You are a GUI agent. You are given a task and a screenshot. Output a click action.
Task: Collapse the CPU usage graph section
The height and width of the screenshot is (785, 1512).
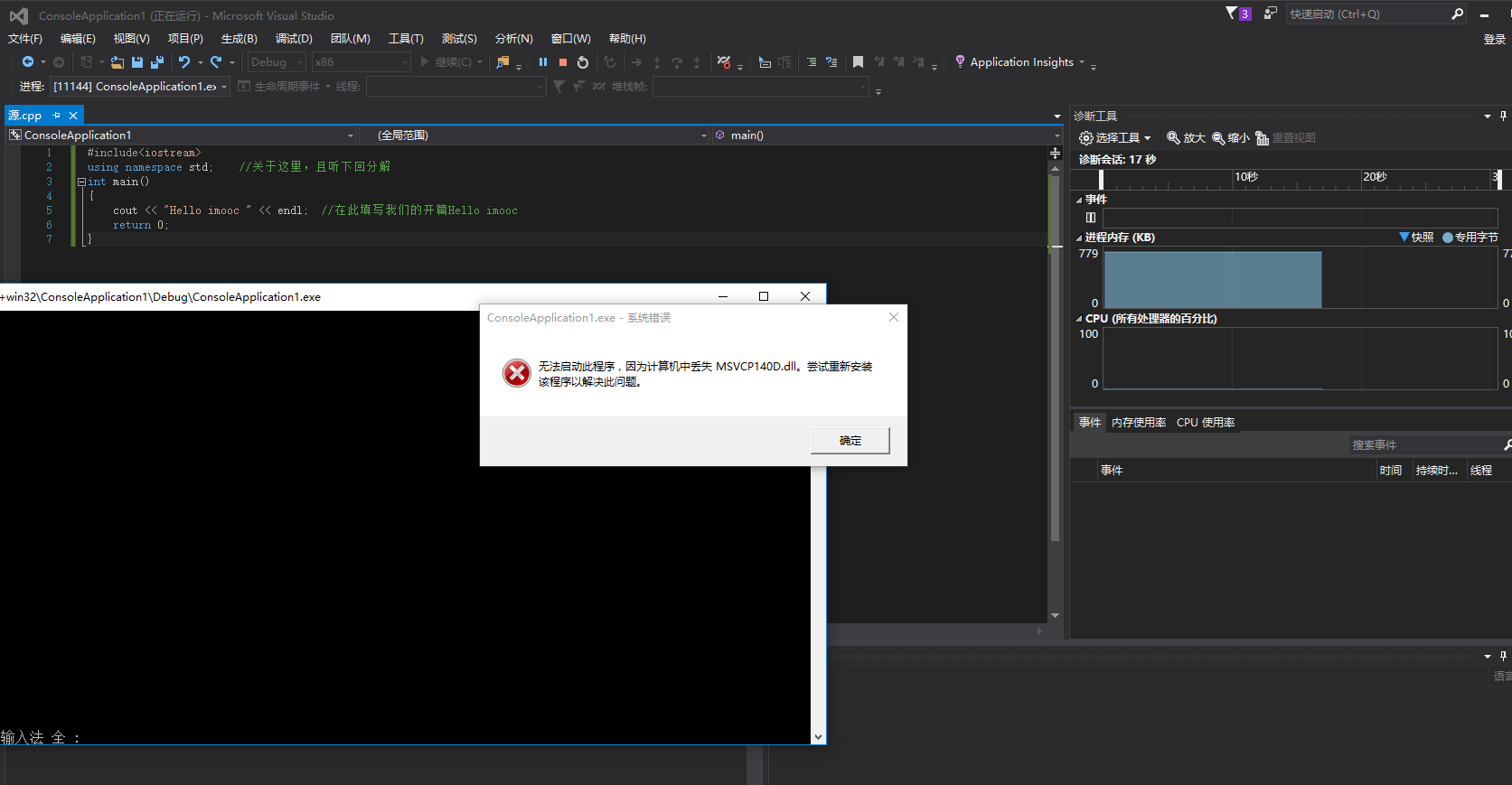pyautogui.click(x=1079, y=319)
